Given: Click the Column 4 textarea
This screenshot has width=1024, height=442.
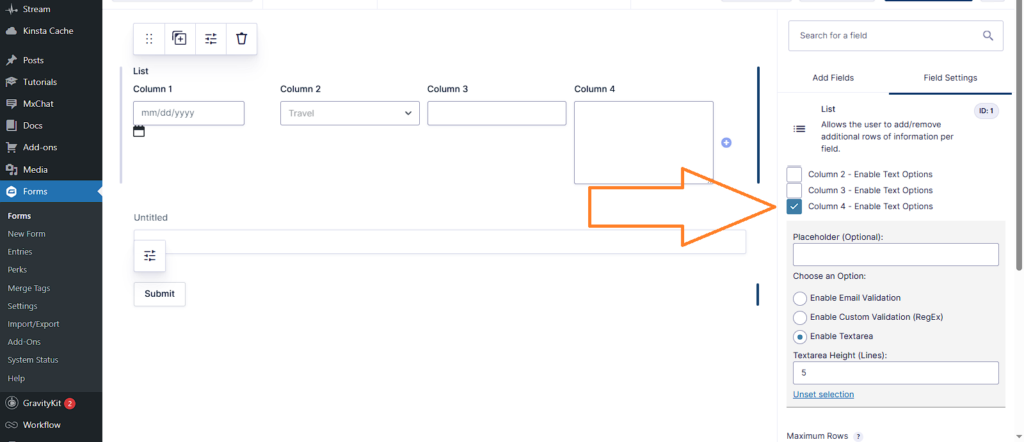Looking at the screenshot, I should tap(644, 142).
